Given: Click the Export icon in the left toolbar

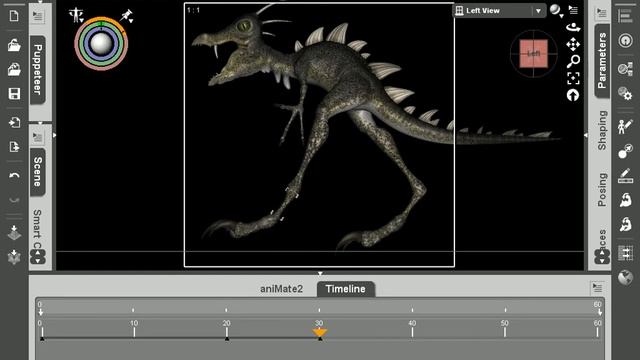Looking at the screenshot, I should [x=14, y=147].
